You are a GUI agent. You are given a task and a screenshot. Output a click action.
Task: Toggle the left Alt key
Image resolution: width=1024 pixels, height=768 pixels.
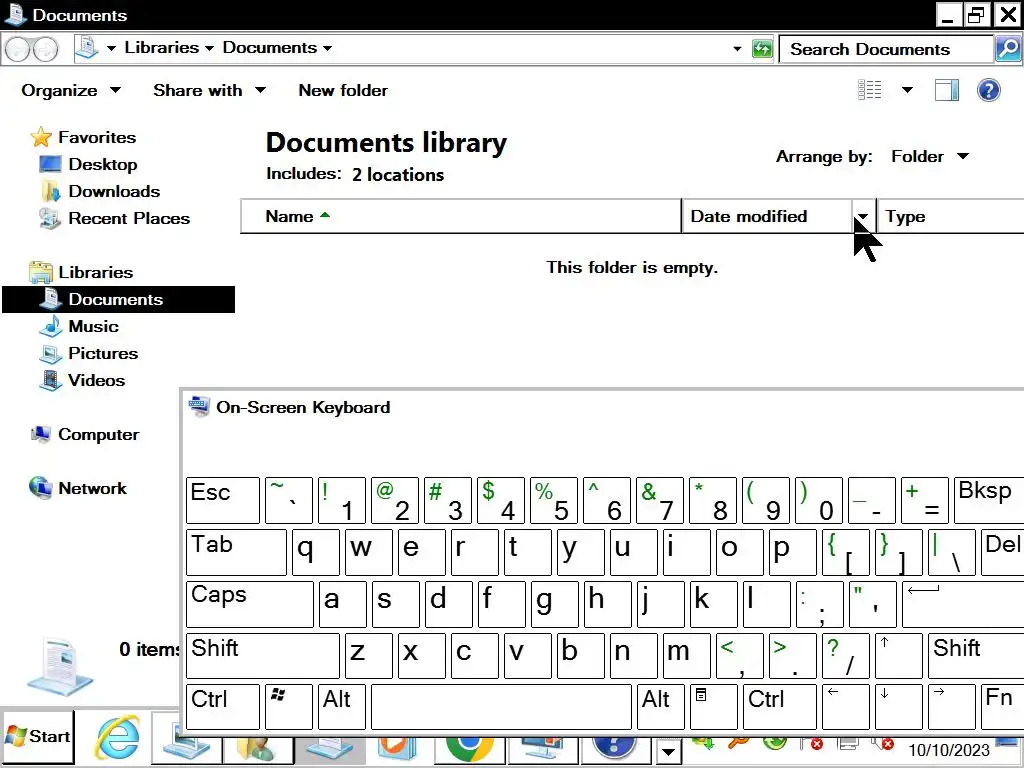click(342, 707)
